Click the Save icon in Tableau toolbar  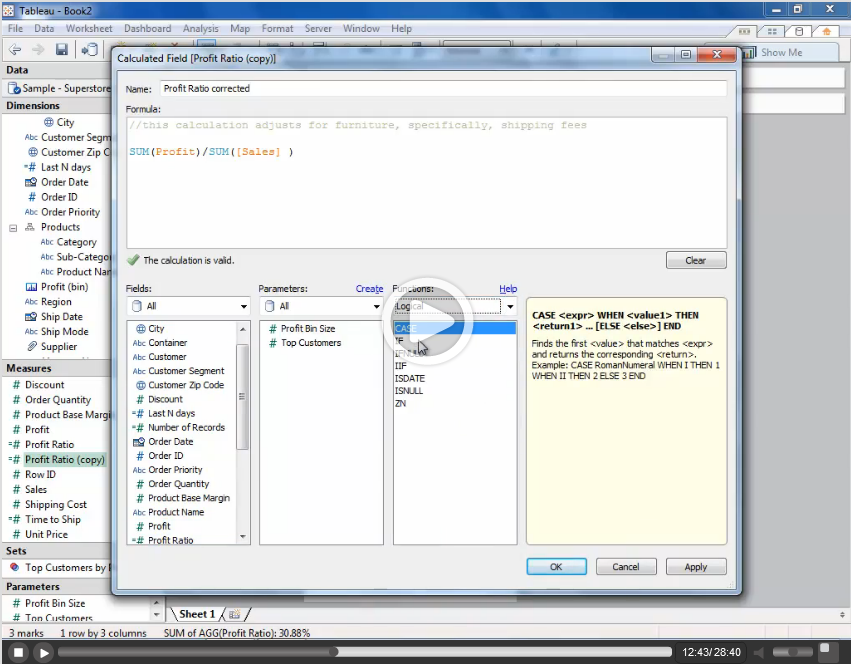pos(62,50)
